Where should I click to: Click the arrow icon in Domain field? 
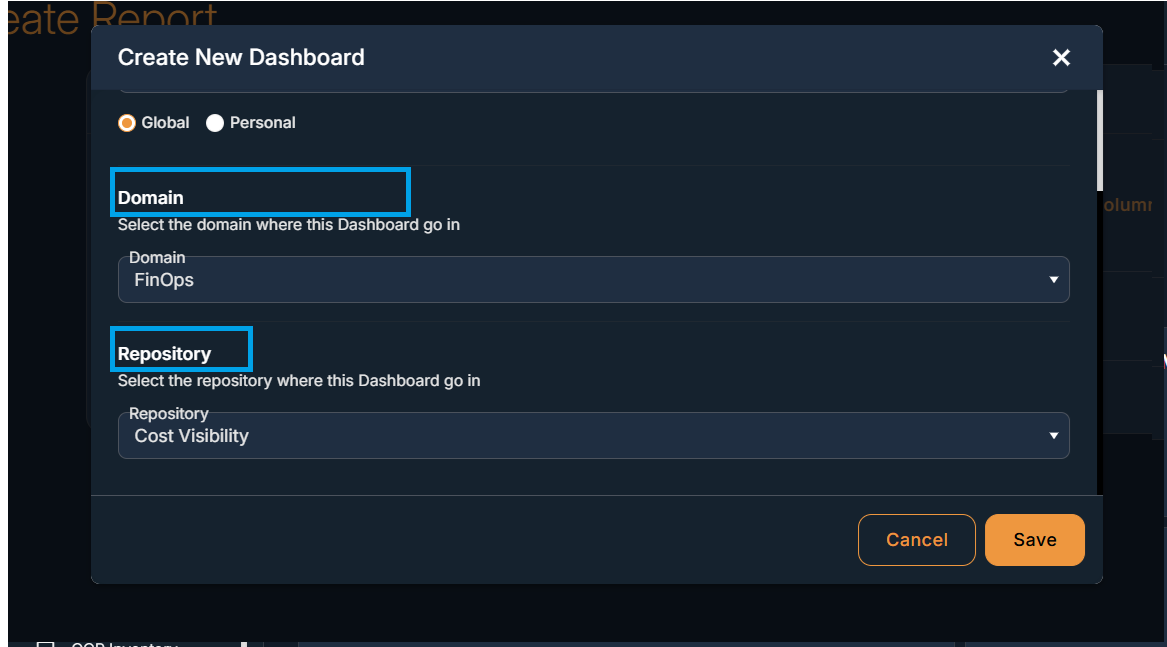pos(1053,280)
